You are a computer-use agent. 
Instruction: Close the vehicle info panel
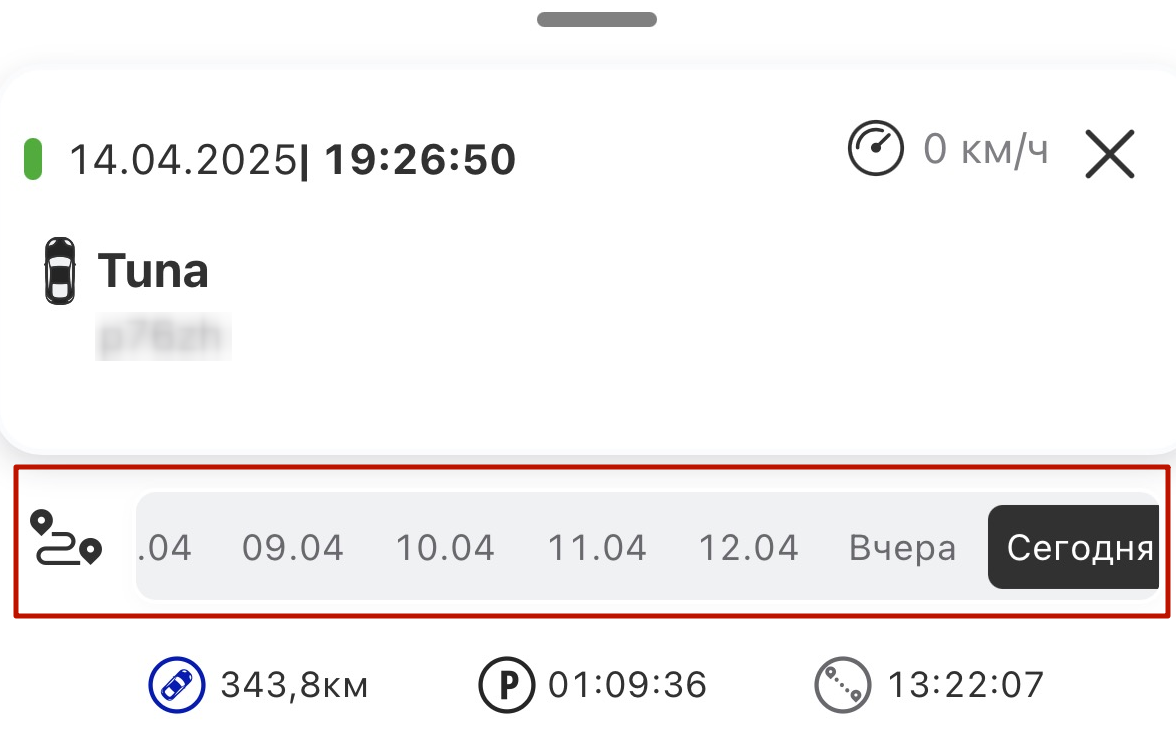pos(1110,154)
